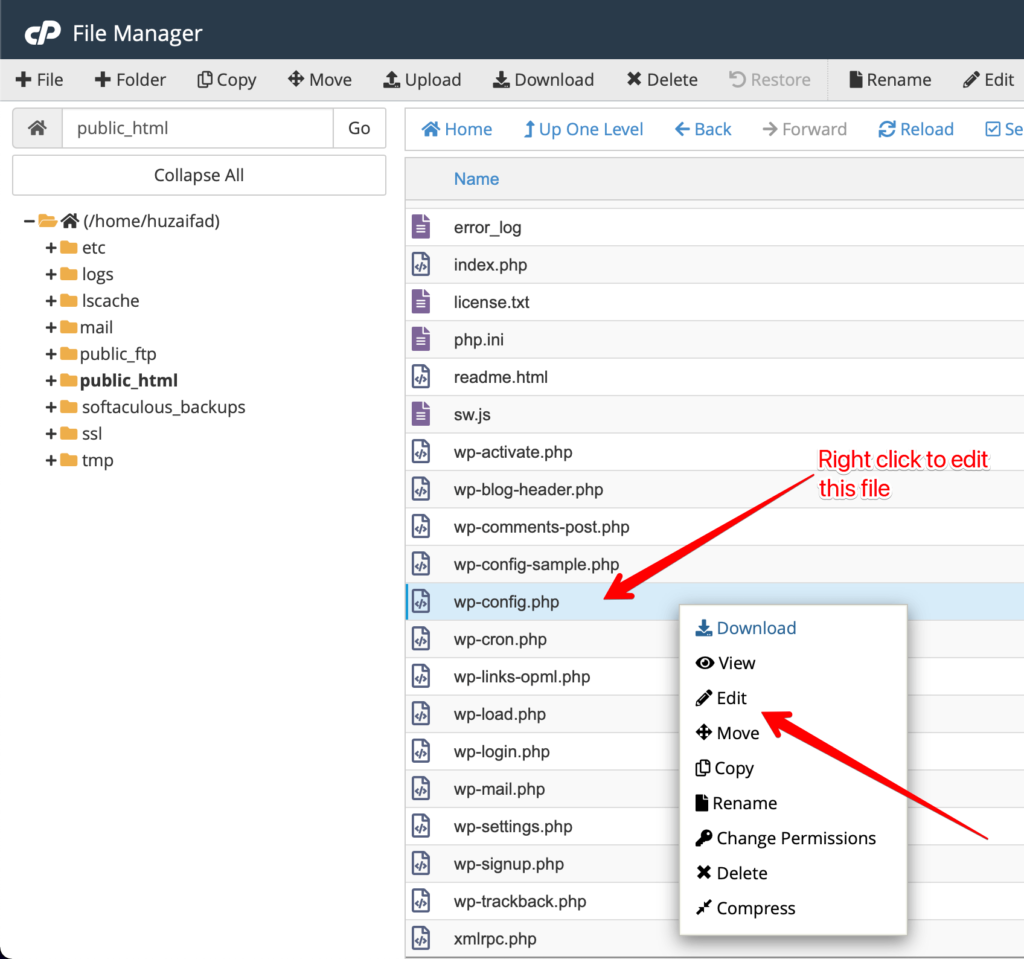The width and height of the screenshot is (1024, 959).
Task: Click the Go button
Action: point(359,129)
